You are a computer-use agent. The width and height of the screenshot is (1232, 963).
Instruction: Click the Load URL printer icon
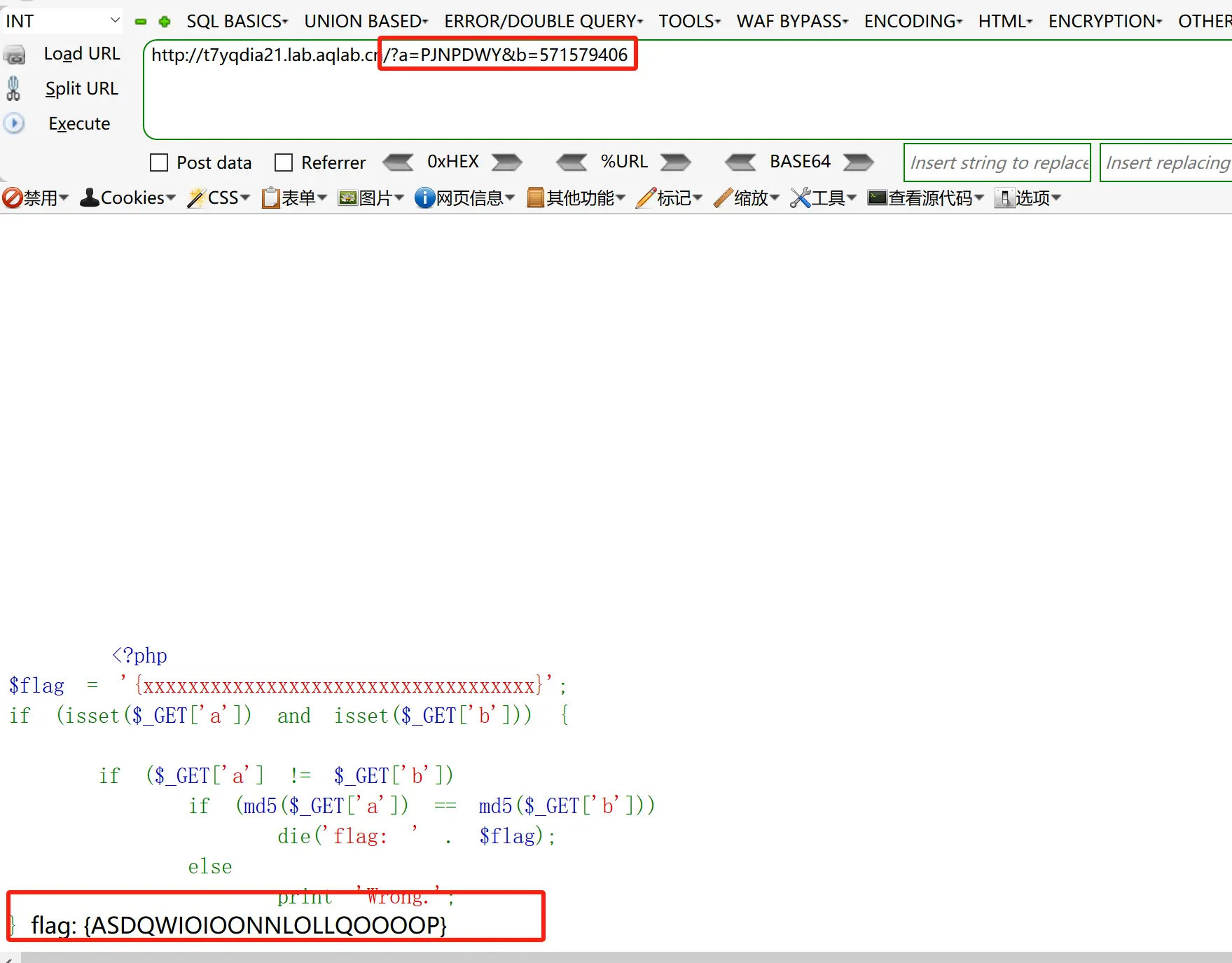pyautogui.click(x=15, y=55)
